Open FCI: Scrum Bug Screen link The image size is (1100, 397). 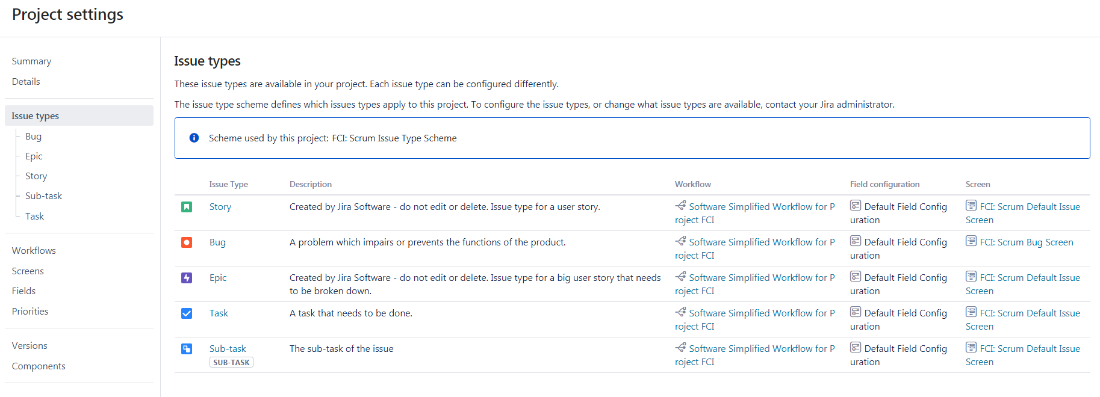tap(1026, 242)
